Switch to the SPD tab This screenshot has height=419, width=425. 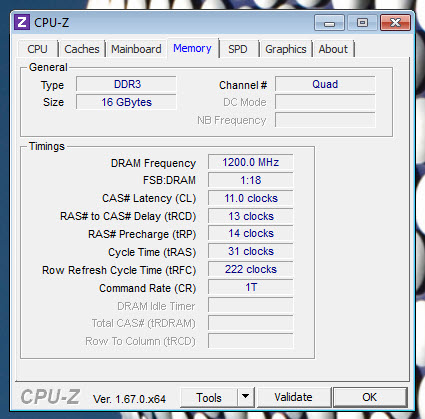coord(238,49)
